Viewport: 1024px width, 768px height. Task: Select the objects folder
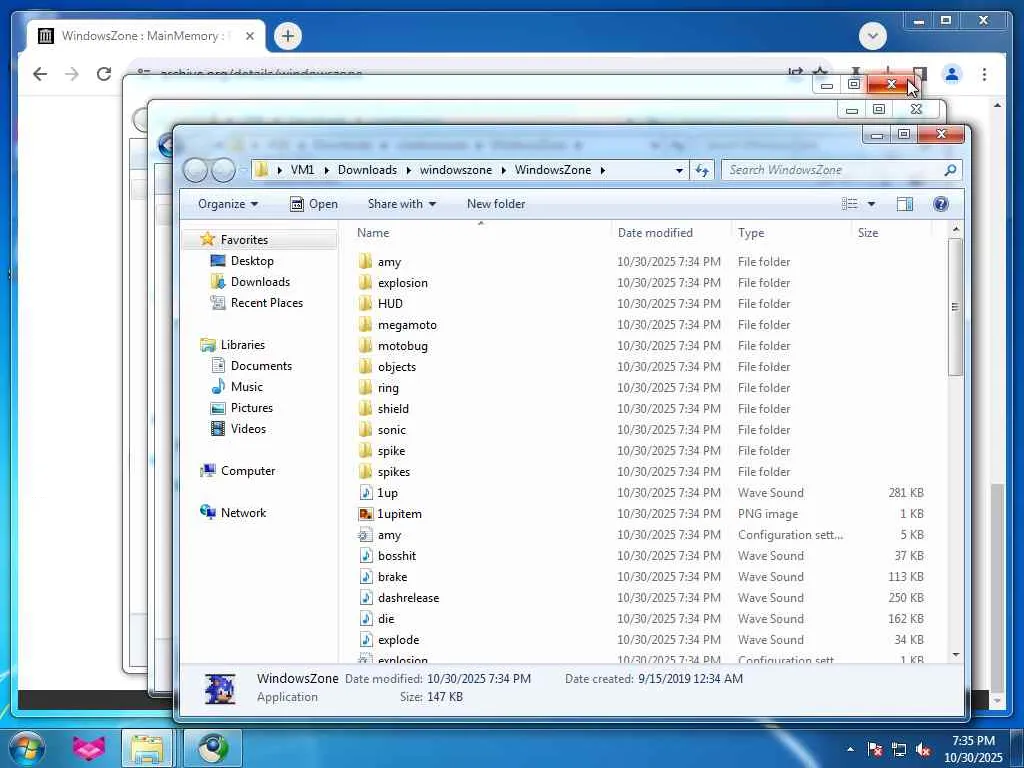pos(396,366)
